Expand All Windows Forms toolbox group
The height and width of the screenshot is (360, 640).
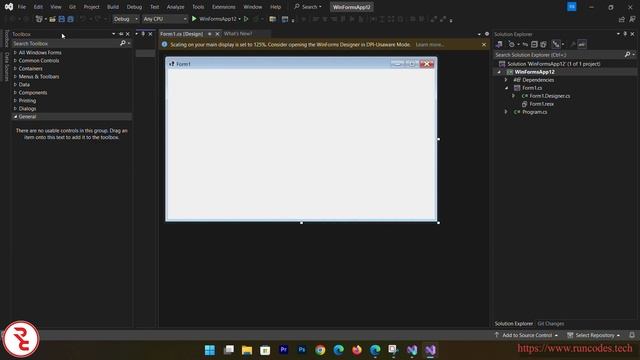15,52
